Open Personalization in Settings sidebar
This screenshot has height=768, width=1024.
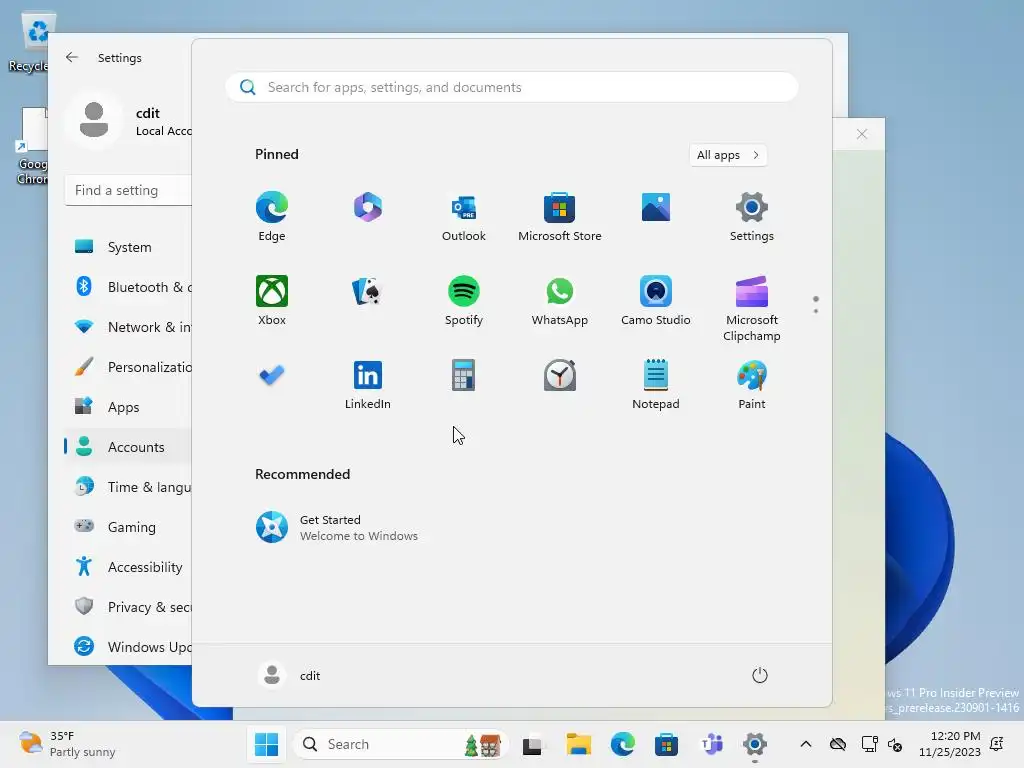coord(128,367)
